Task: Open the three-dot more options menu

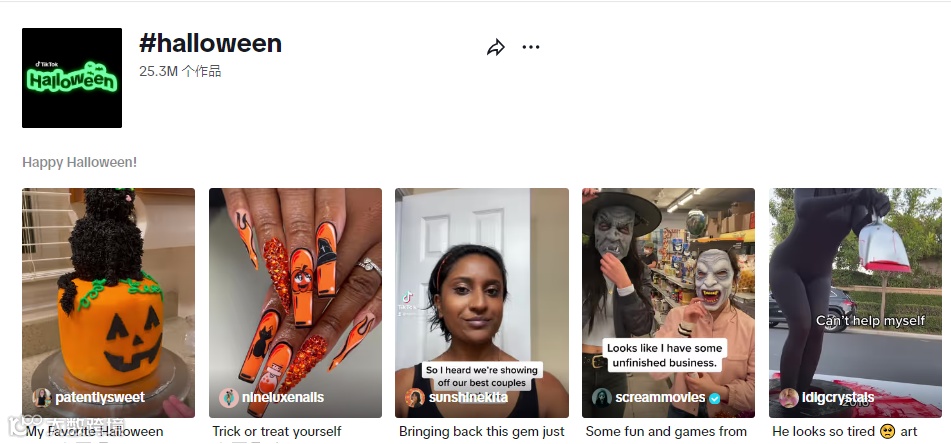Action: 531,47
